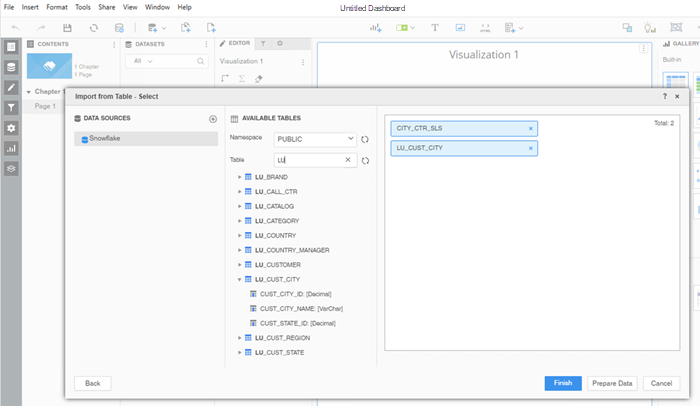
Task: Expand the LU_BRAND table
Action: 239,177
